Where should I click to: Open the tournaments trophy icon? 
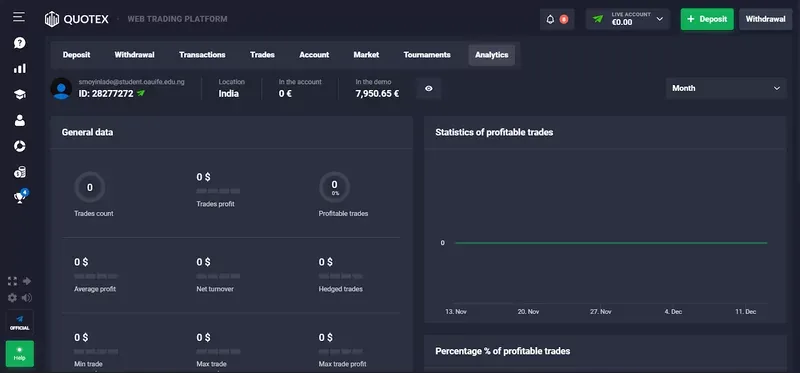coord(20,197)
